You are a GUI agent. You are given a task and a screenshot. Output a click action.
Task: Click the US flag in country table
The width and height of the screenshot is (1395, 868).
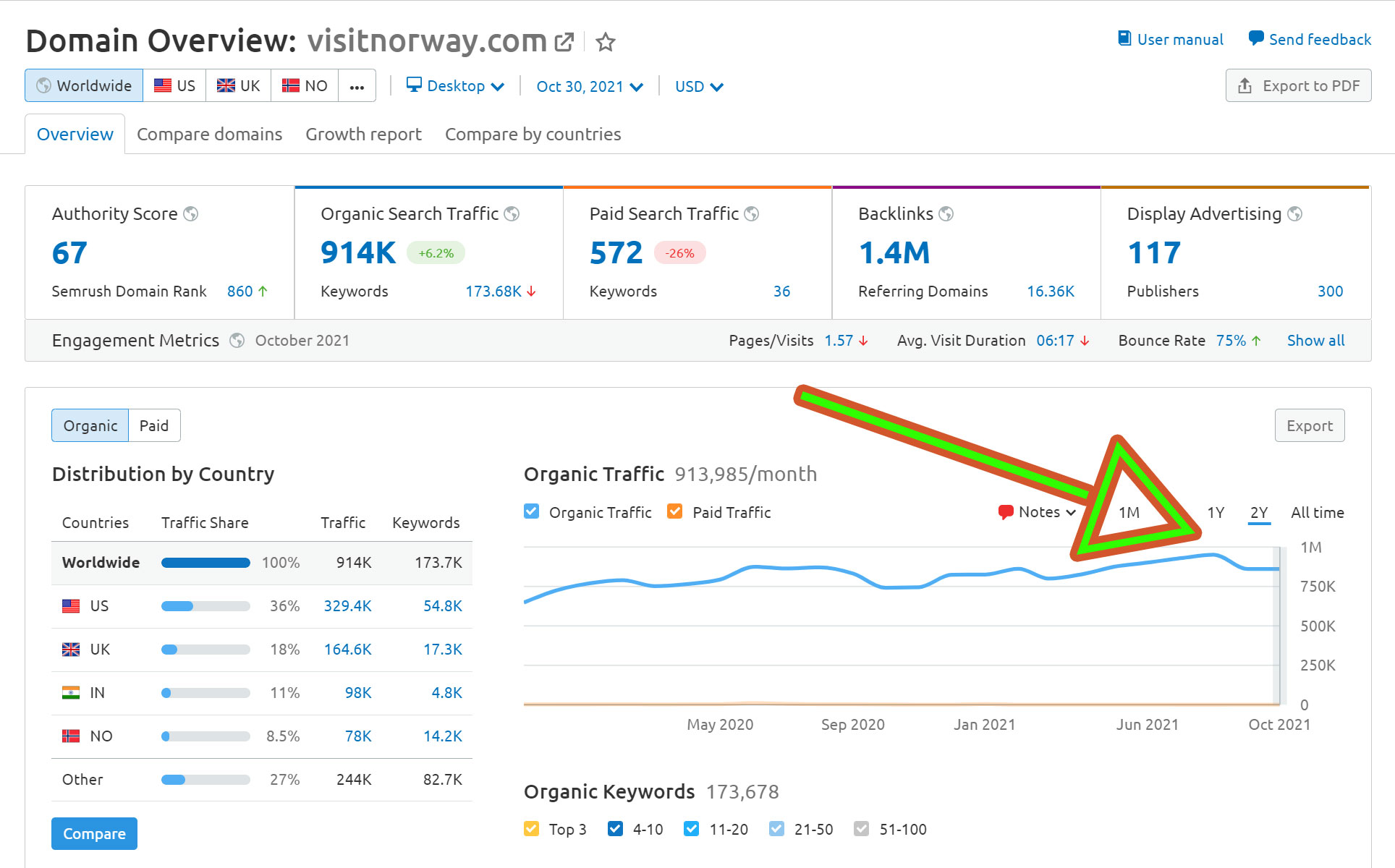(71, 606)
